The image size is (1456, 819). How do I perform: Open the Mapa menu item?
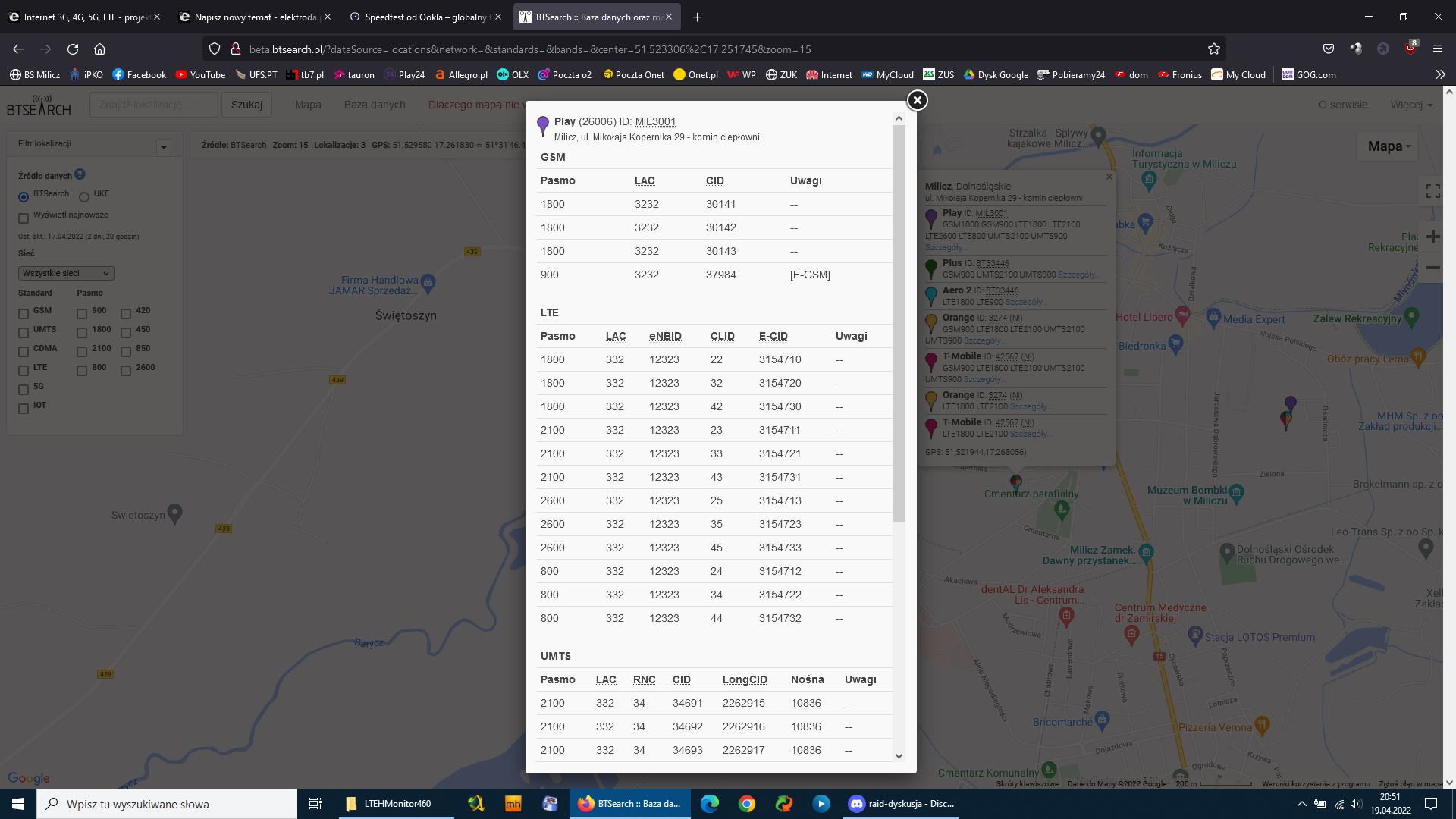click(x=308, y=105)
